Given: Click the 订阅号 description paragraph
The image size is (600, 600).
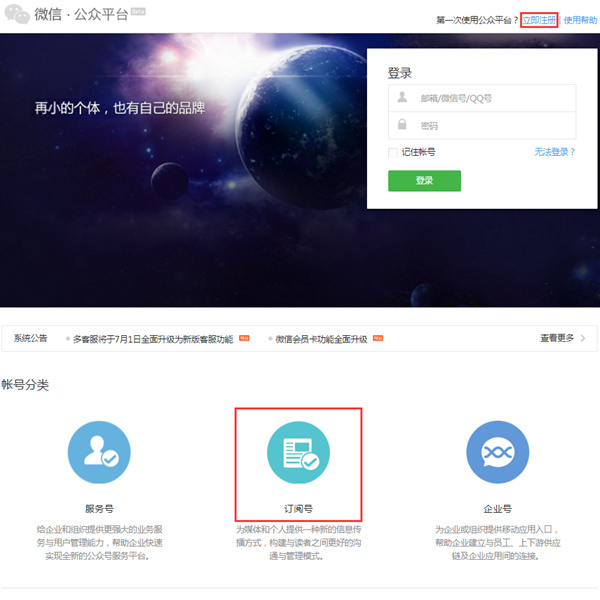Looking at the screenshot, I should [298, 543].
